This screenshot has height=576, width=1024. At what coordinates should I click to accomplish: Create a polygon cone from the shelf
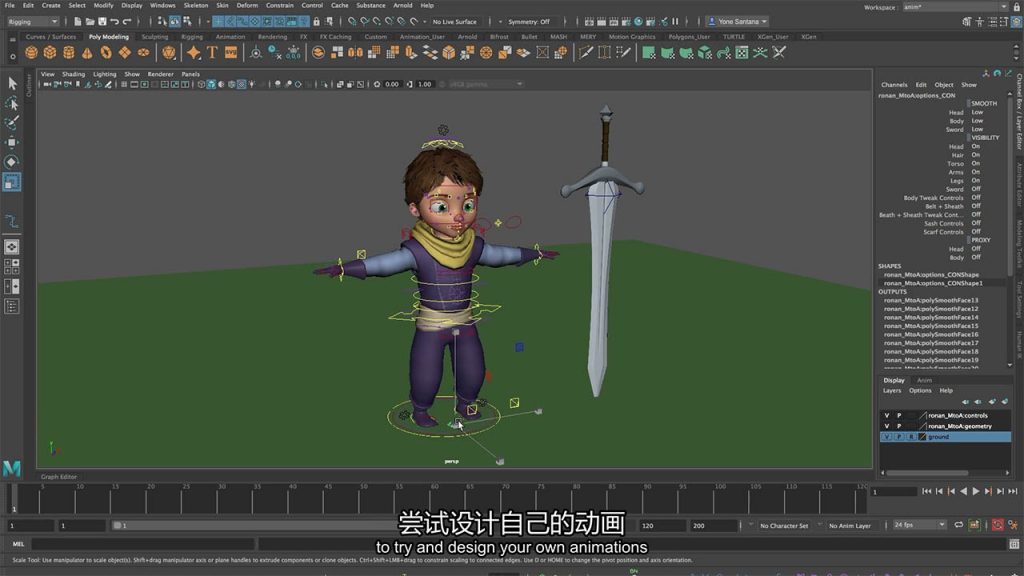tap(87, 53)
